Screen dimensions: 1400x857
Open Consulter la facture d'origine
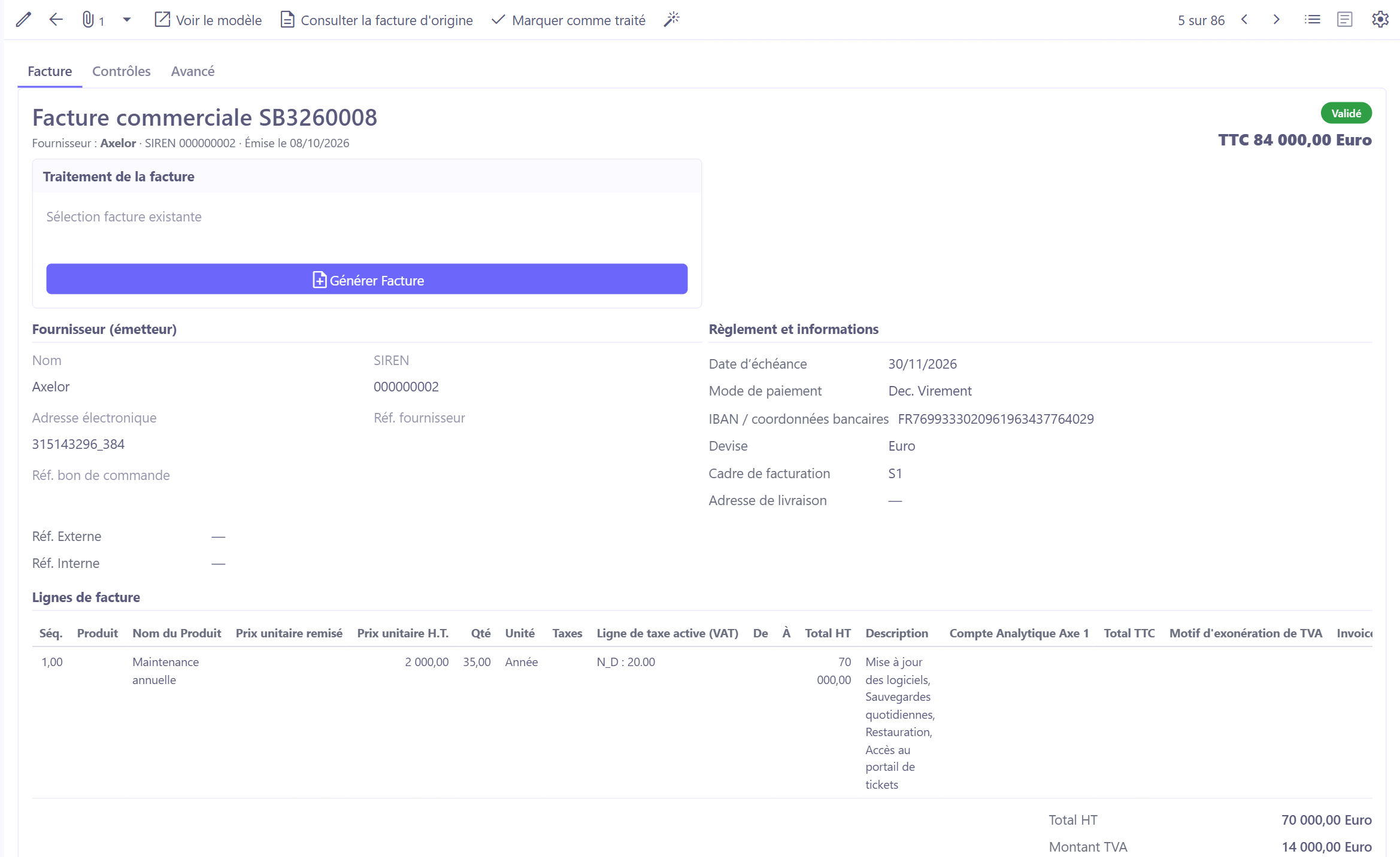(377, 20)
